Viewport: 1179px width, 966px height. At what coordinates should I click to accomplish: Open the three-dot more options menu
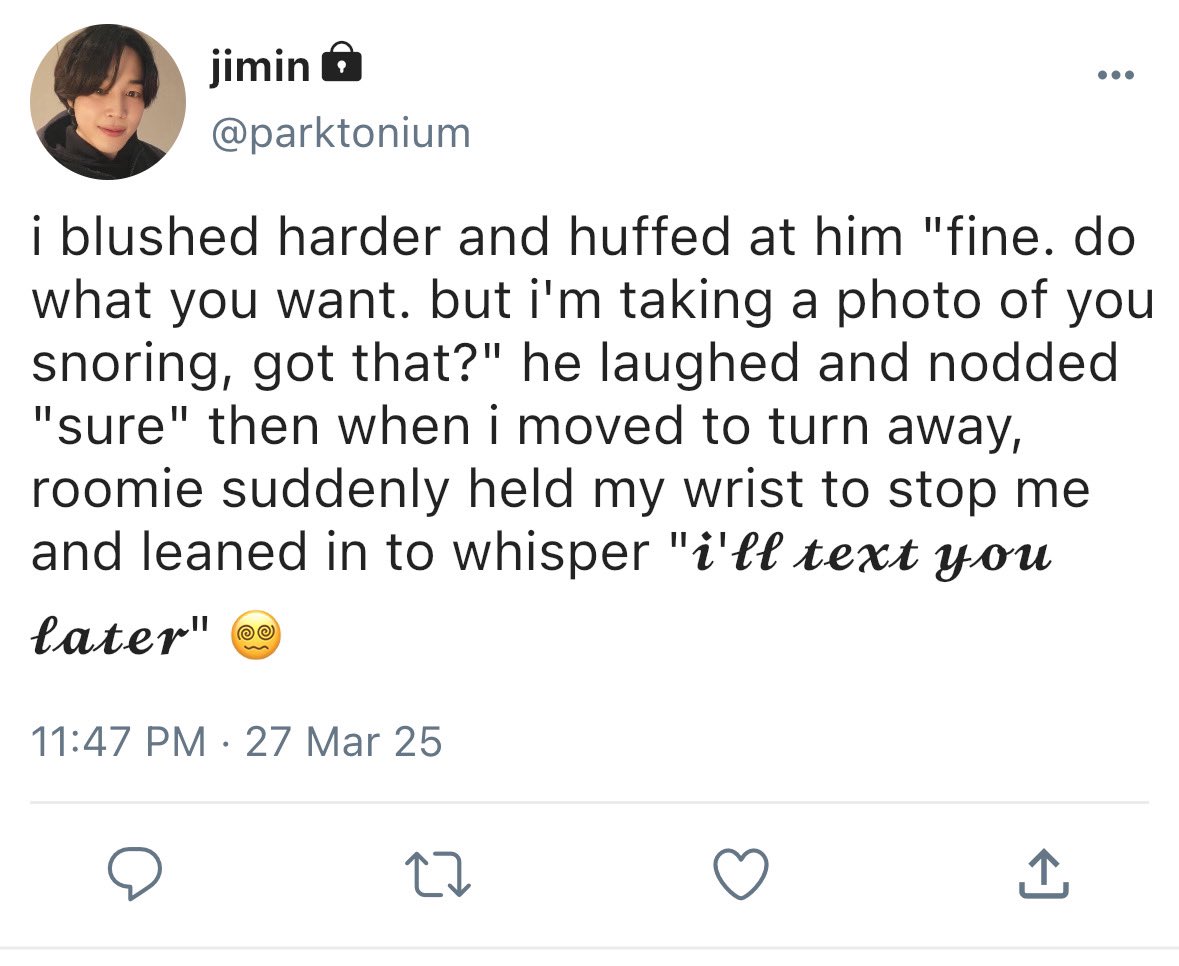[1116, 74]
